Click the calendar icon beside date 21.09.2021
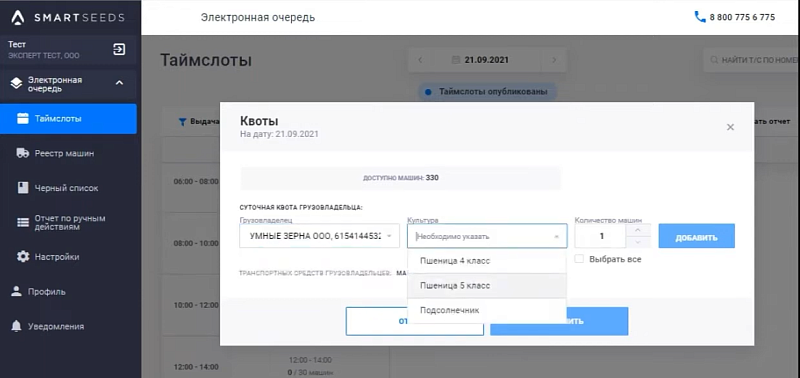The width and height of the screenshot is (800, 378). (x=456, y=60)
